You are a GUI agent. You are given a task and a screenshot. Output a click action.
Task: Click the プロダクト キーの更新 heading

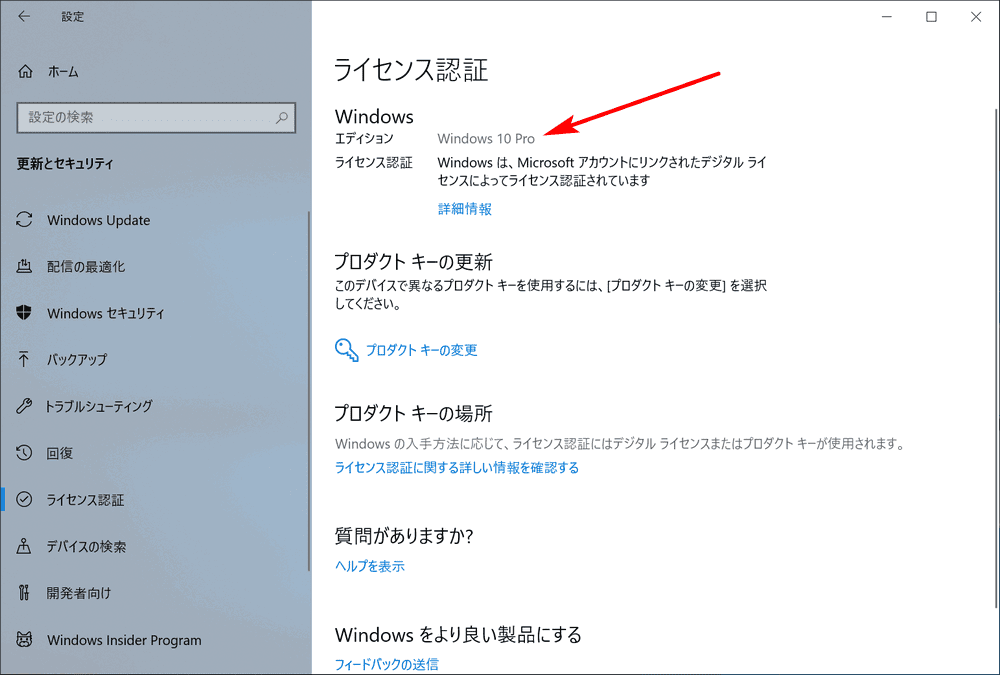[414, 262]
